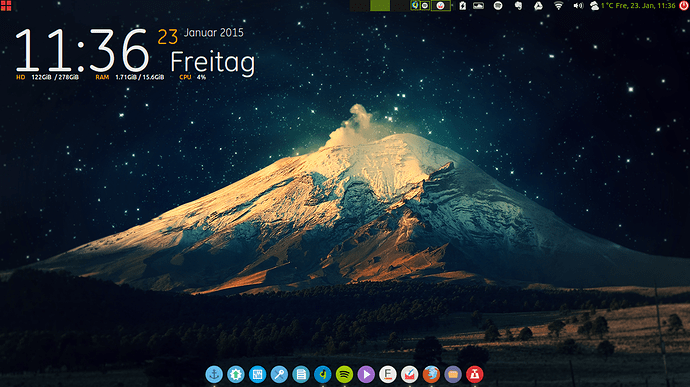690x387 pixels.
Task: Click the battery status icon
Action: pyautogui.click(x=462, y=6)
